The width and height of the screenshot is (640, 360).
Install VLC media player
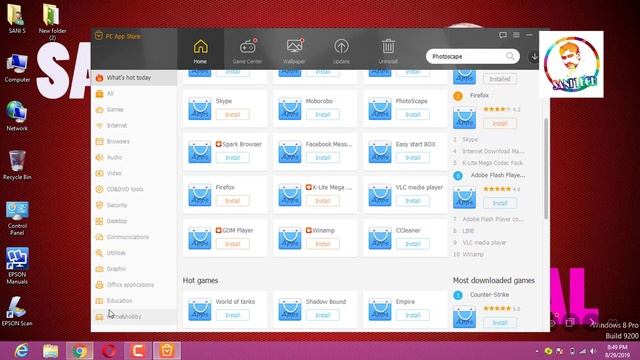click(x=413, y=201)
